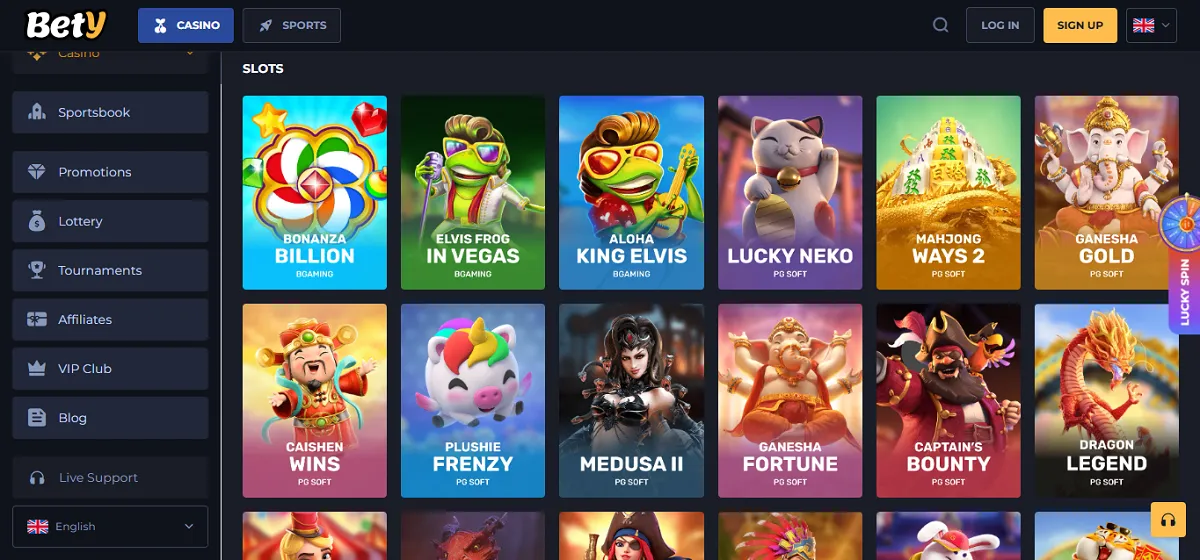Screen dimensions: 1200x560
Task: Click the Lottery money bag icon
Action: 37,221
